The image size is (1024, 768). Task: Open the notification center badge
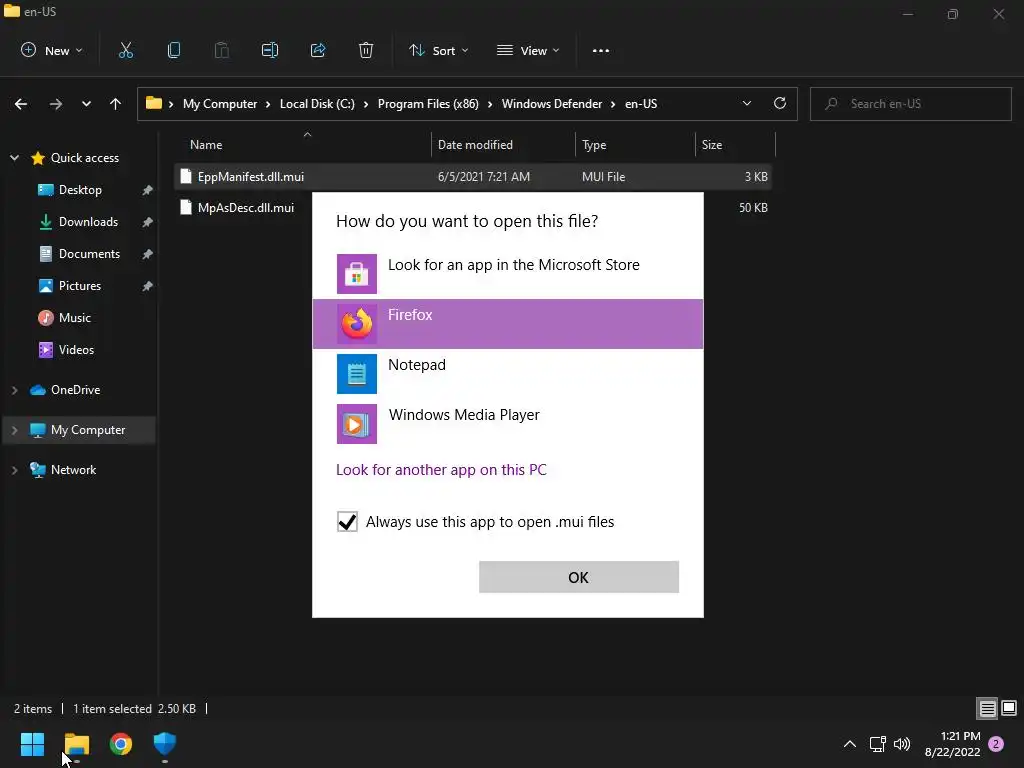996,744
